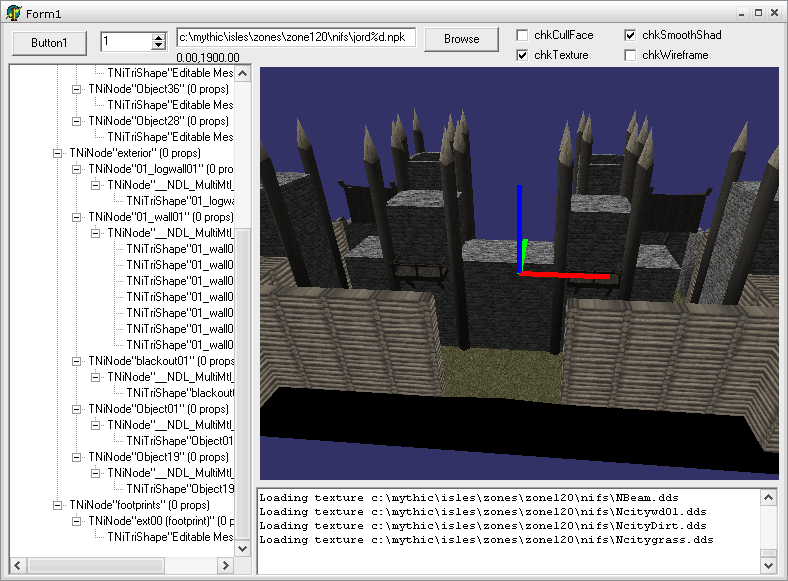Screen dimensions: 788x581
Task: Click the file path input field
Action: [296, 37]
